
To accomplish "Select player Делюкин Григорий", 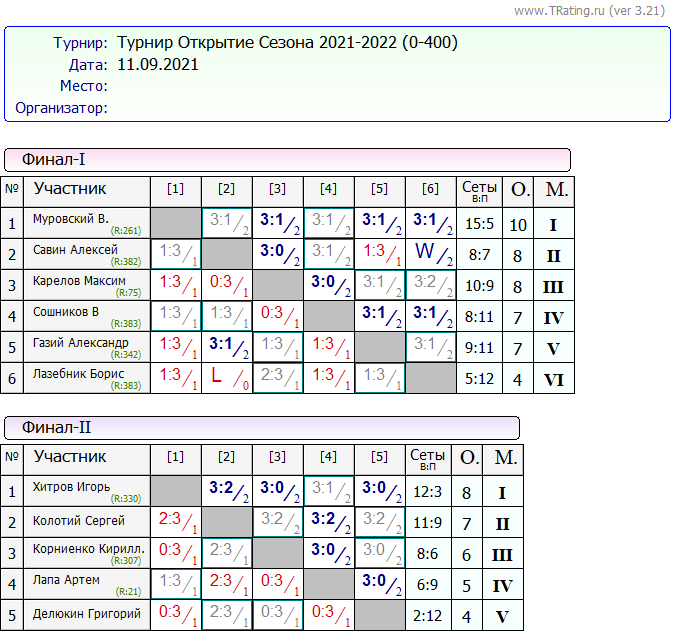I will [87, 613].
